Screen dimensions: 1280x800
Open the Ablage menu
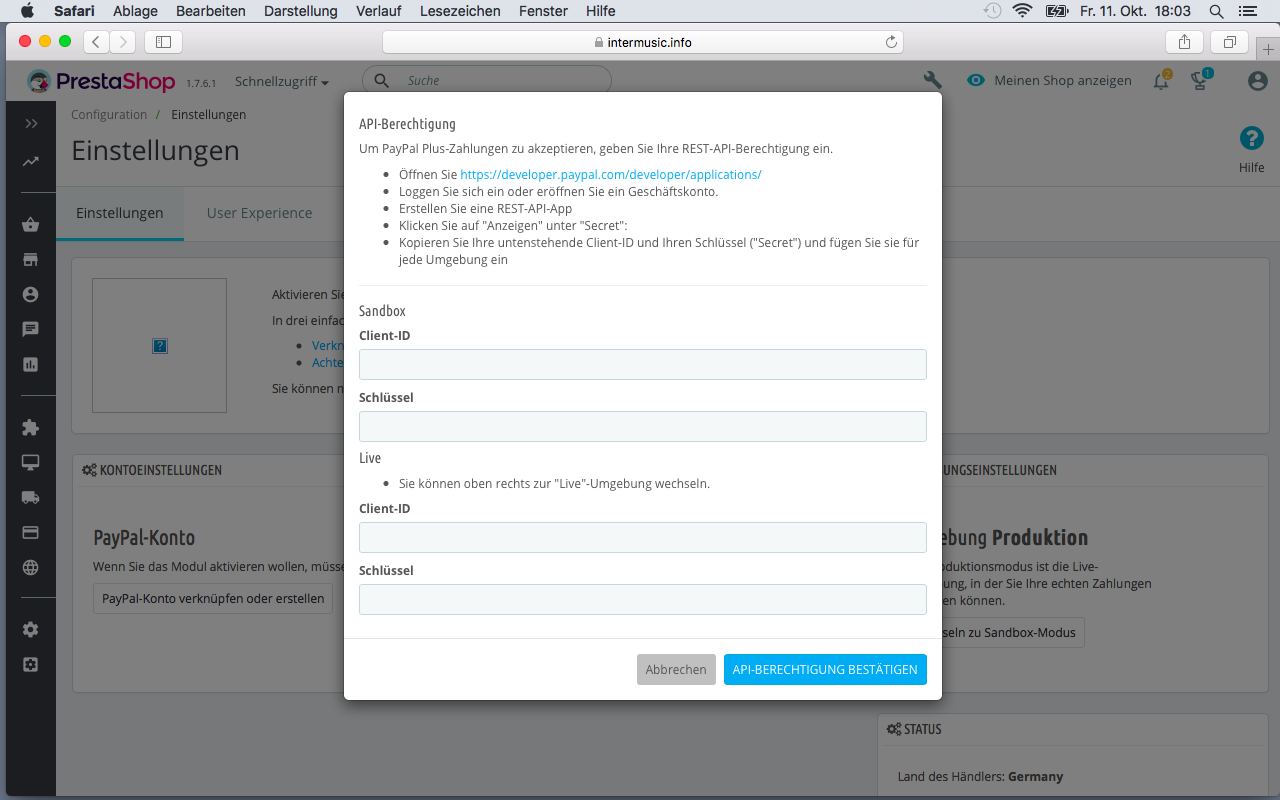(x=135, y=11)
